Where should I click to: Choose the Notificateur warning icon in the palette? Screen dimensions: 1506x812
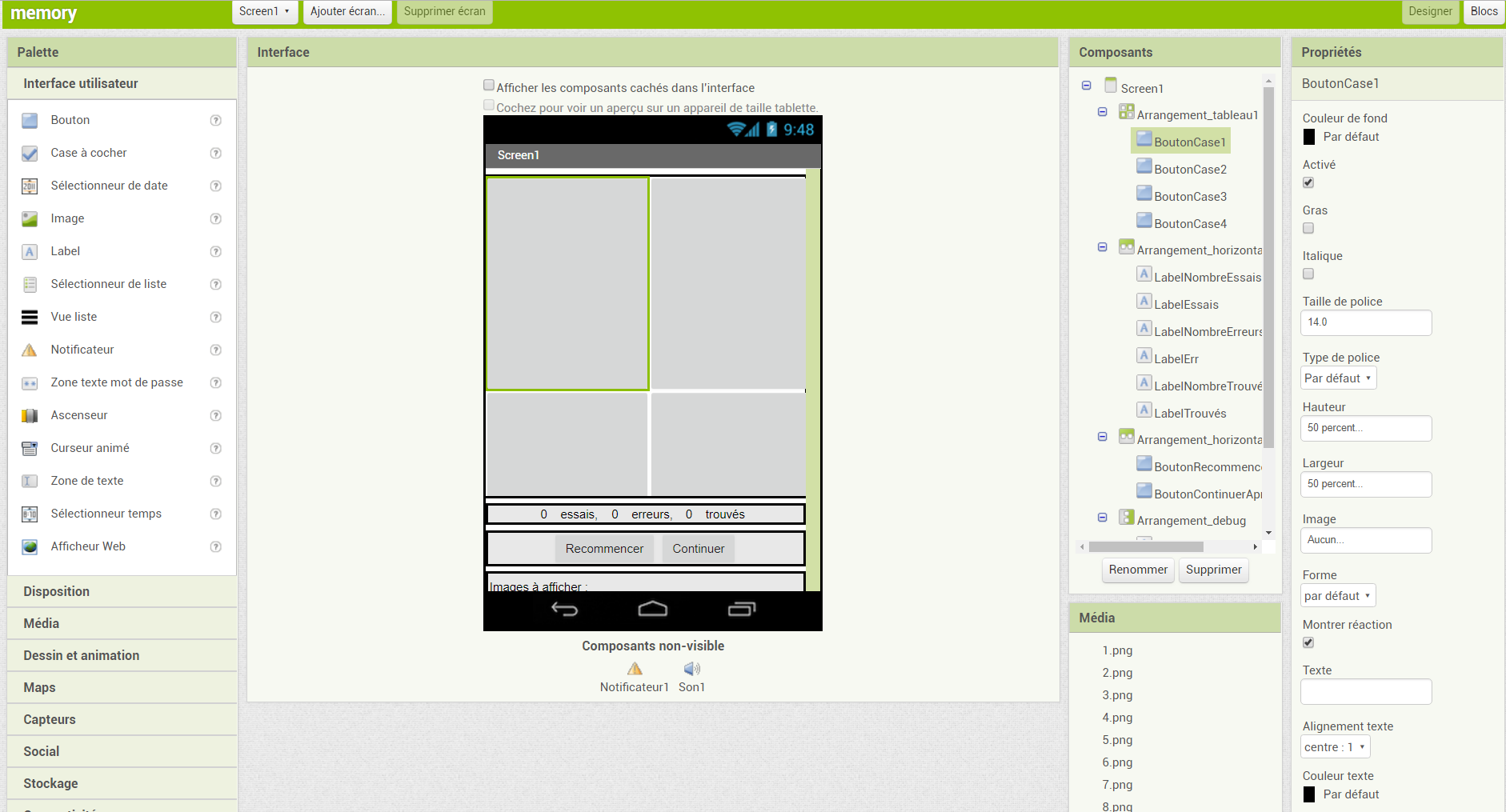30,350
